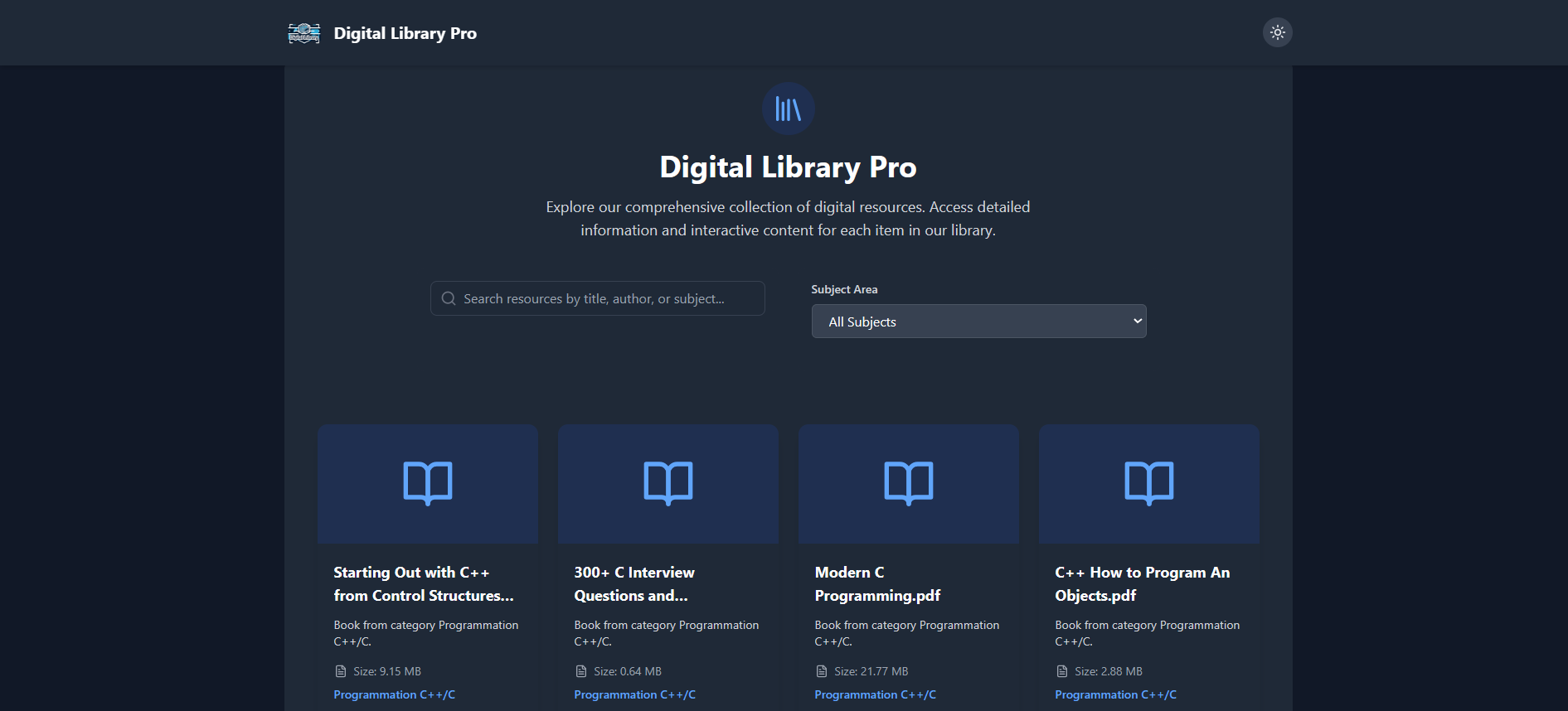Open C++ How to Program An Objects.pdf title
Viewport: 1568px width, 711px height.
1142,584
